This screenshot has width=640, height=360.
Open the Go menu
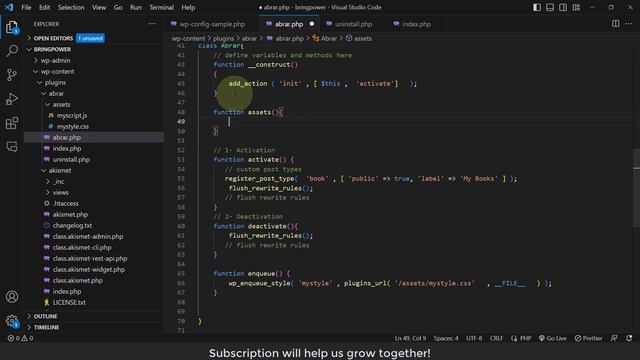[x=118, y=7]
